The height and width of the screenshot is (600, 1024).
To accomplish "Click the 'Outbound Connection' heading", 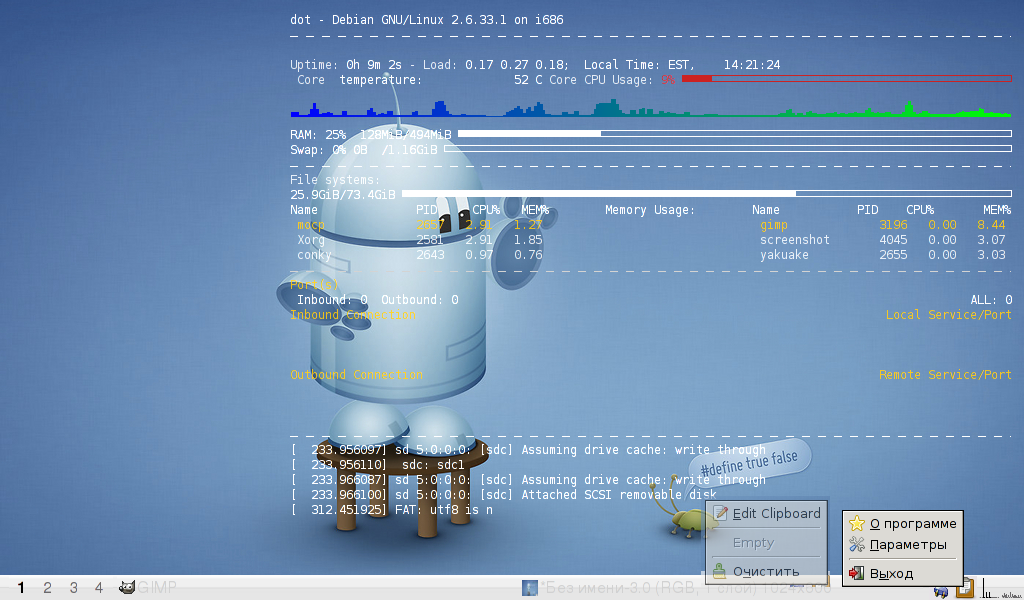I will (357, 375).
